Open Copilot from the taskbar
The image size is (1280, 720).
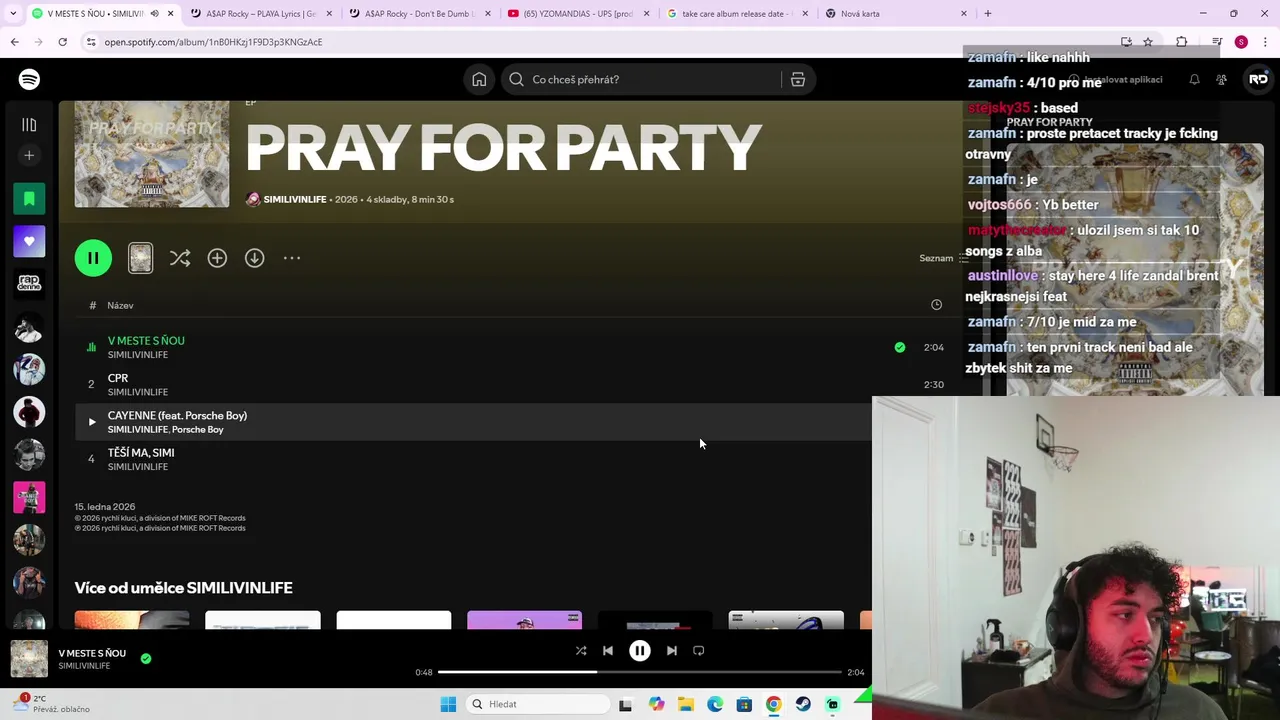[656, 704]
